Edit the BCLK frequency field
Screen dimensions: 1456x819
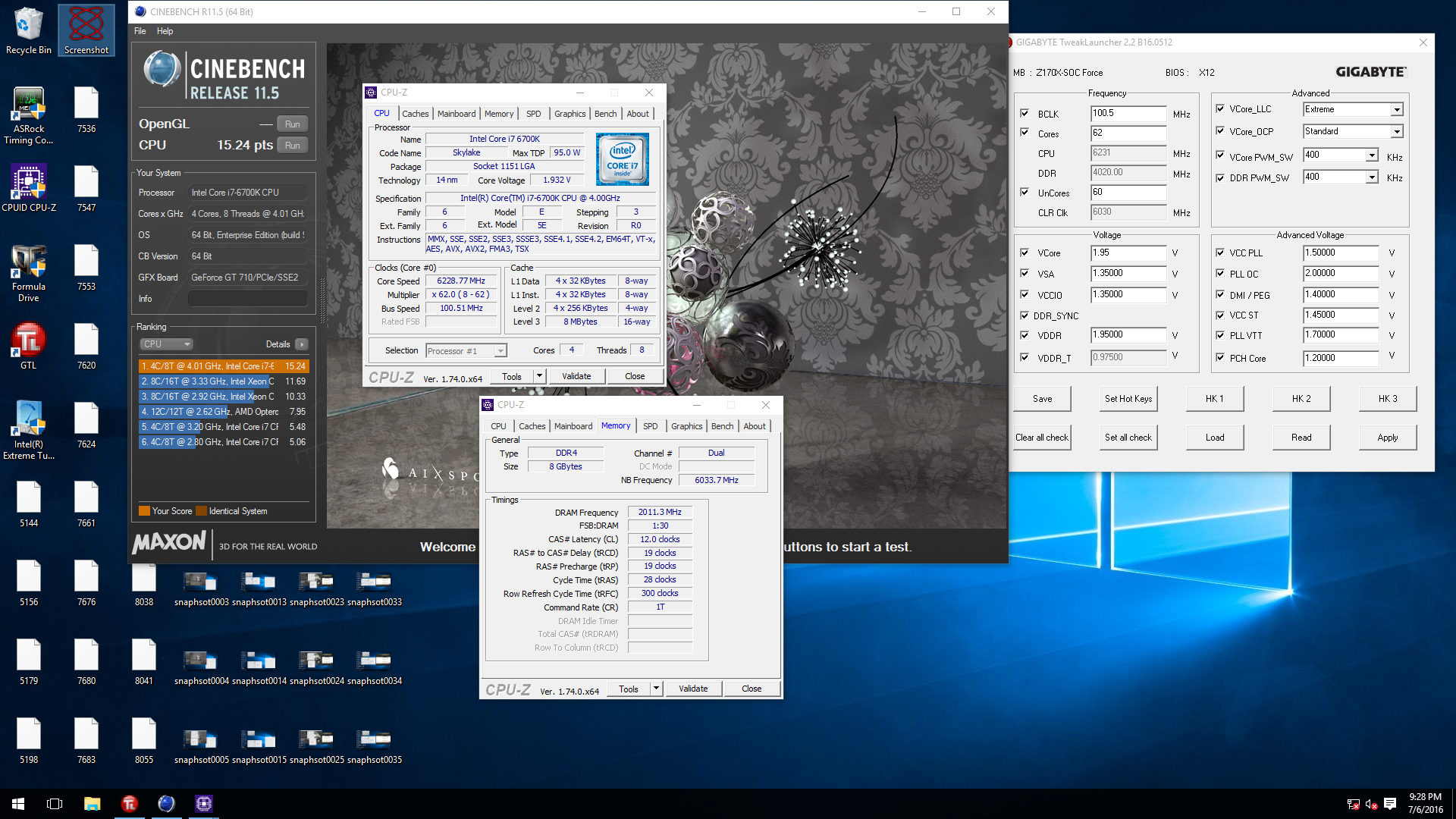coord(1128,114)
